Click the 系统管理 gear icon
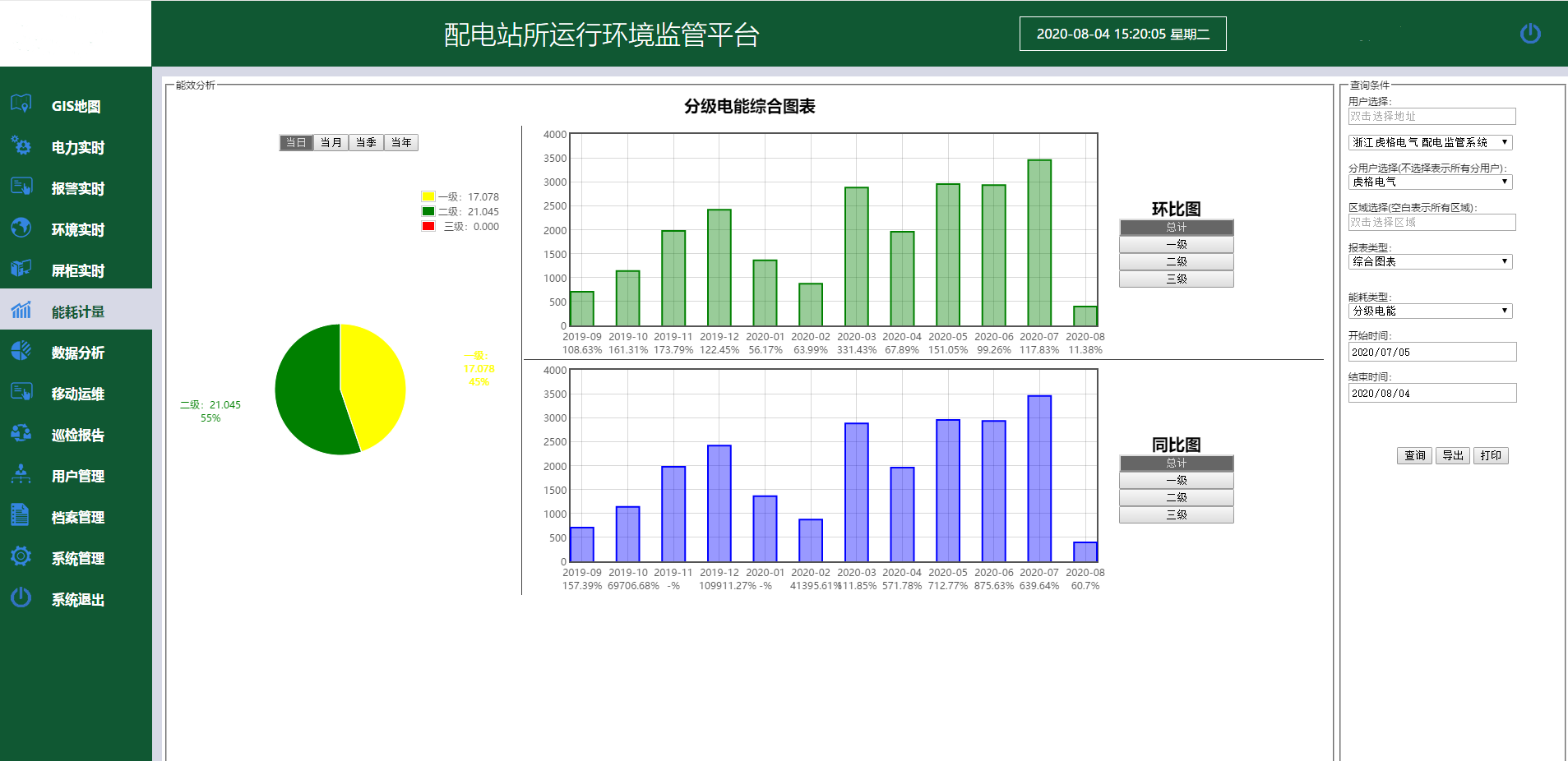This screenshot has height=761, width=1568. [21, 556]
